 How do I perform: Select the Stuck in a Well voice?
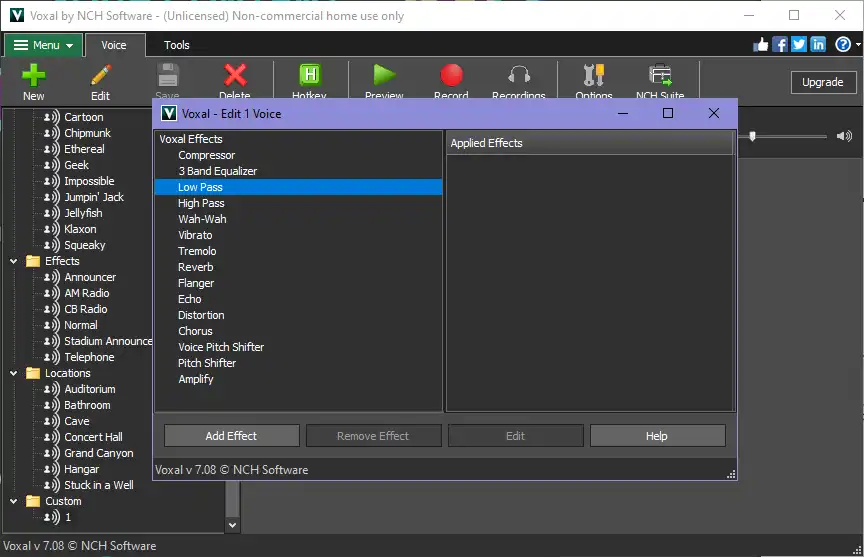click(99, 485)
